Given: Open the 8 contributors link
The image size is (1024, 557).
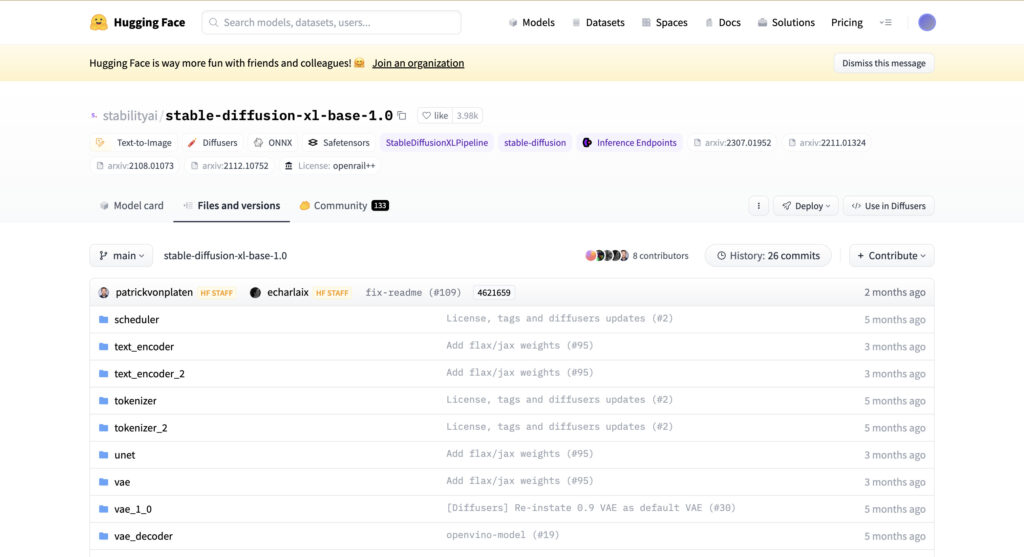Looking at the screenshot, I should [660, 256].
